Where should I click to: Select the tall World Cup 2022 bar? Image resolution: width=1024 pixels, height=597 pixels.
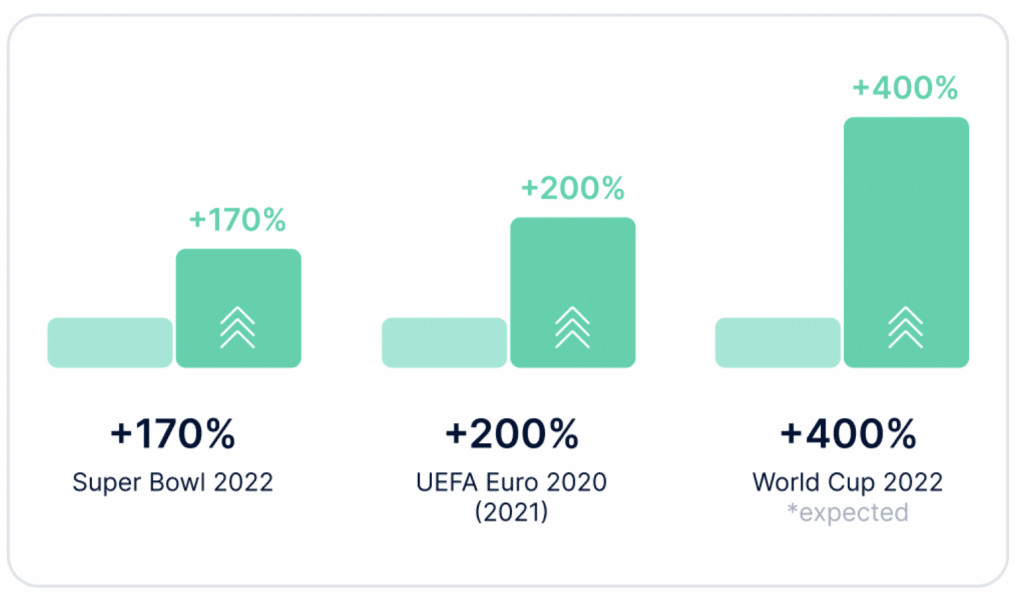tap(906, 242)
